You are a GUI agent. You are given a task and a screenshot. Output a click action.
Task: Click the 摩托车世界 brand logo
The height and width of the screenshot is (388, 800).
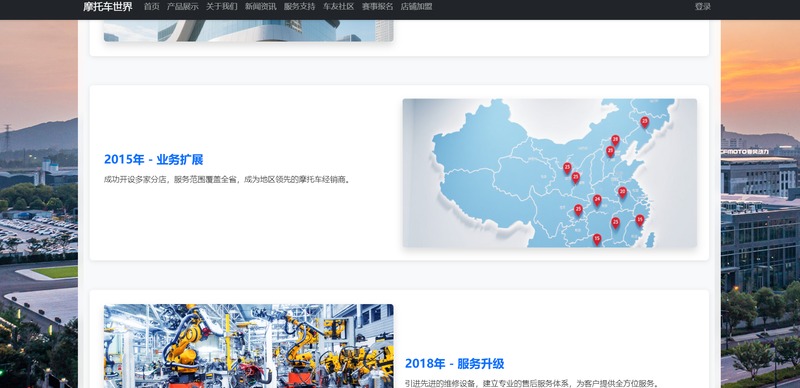tap(108, 7)
